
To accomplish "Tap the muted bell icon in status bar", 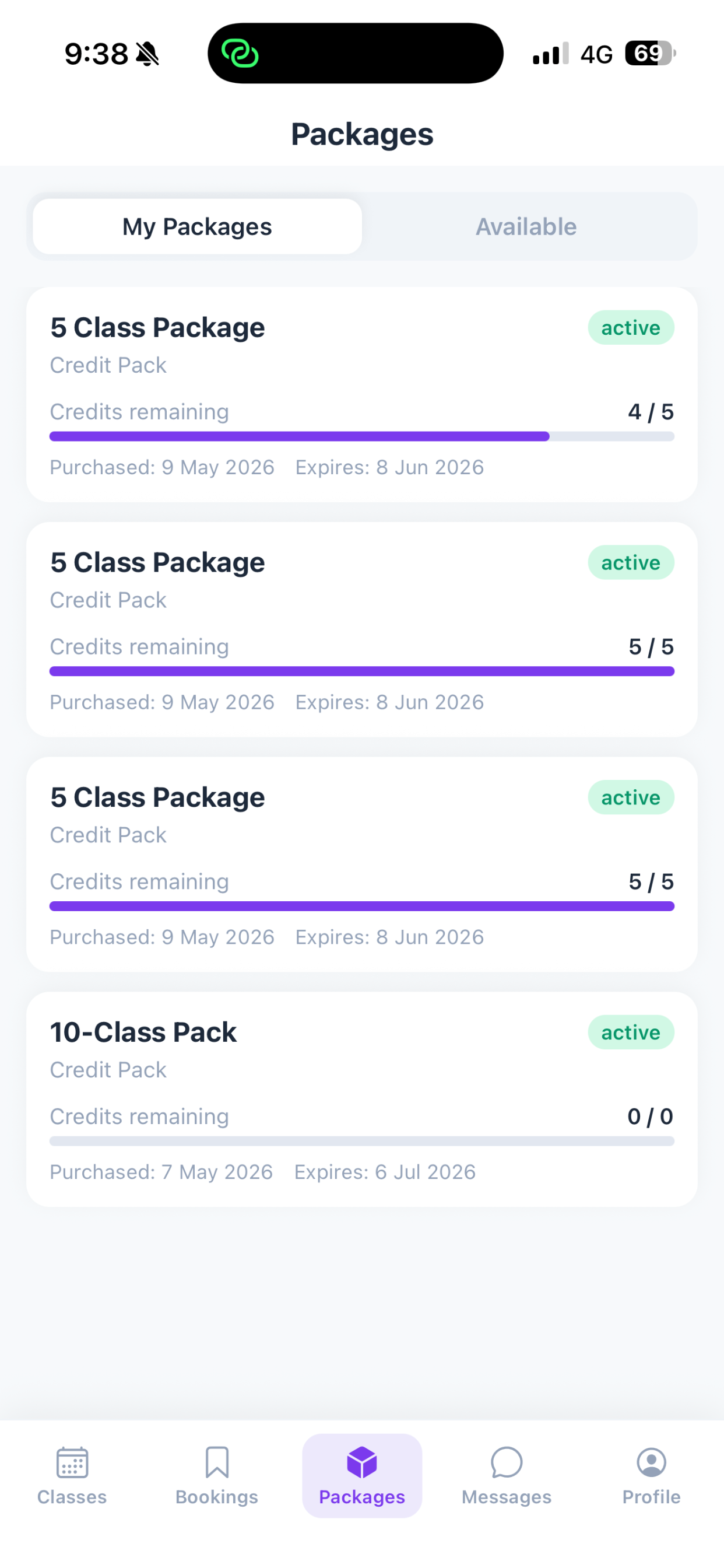I will [147, 54].
